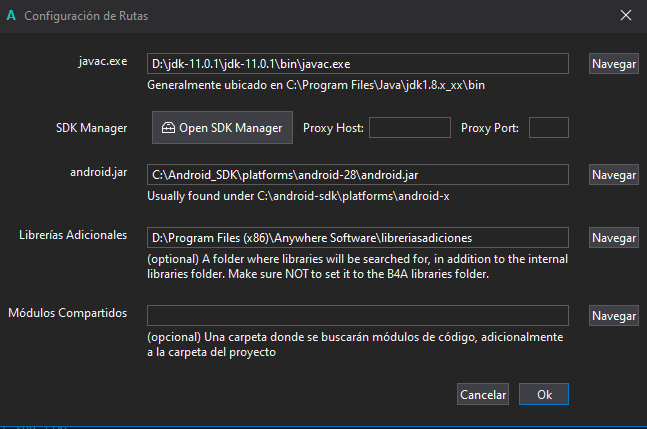Browse for javac.exe with Navegar

(x=614, y=64)
